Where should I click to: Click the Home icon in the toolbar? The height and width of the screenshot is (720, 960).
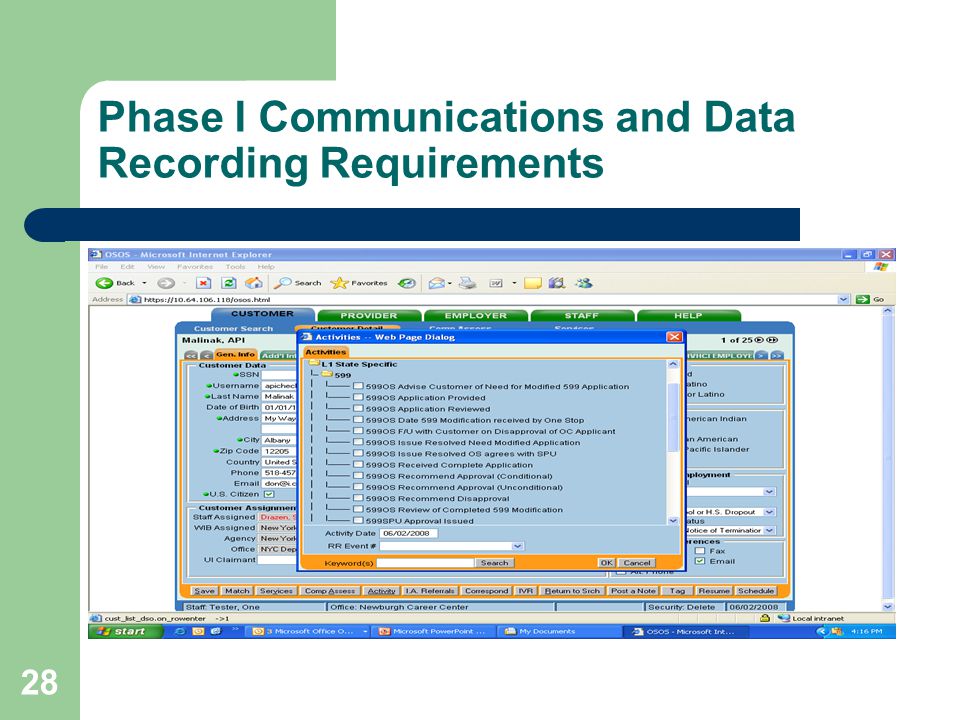pyautogui.click(x=253, y=283)
